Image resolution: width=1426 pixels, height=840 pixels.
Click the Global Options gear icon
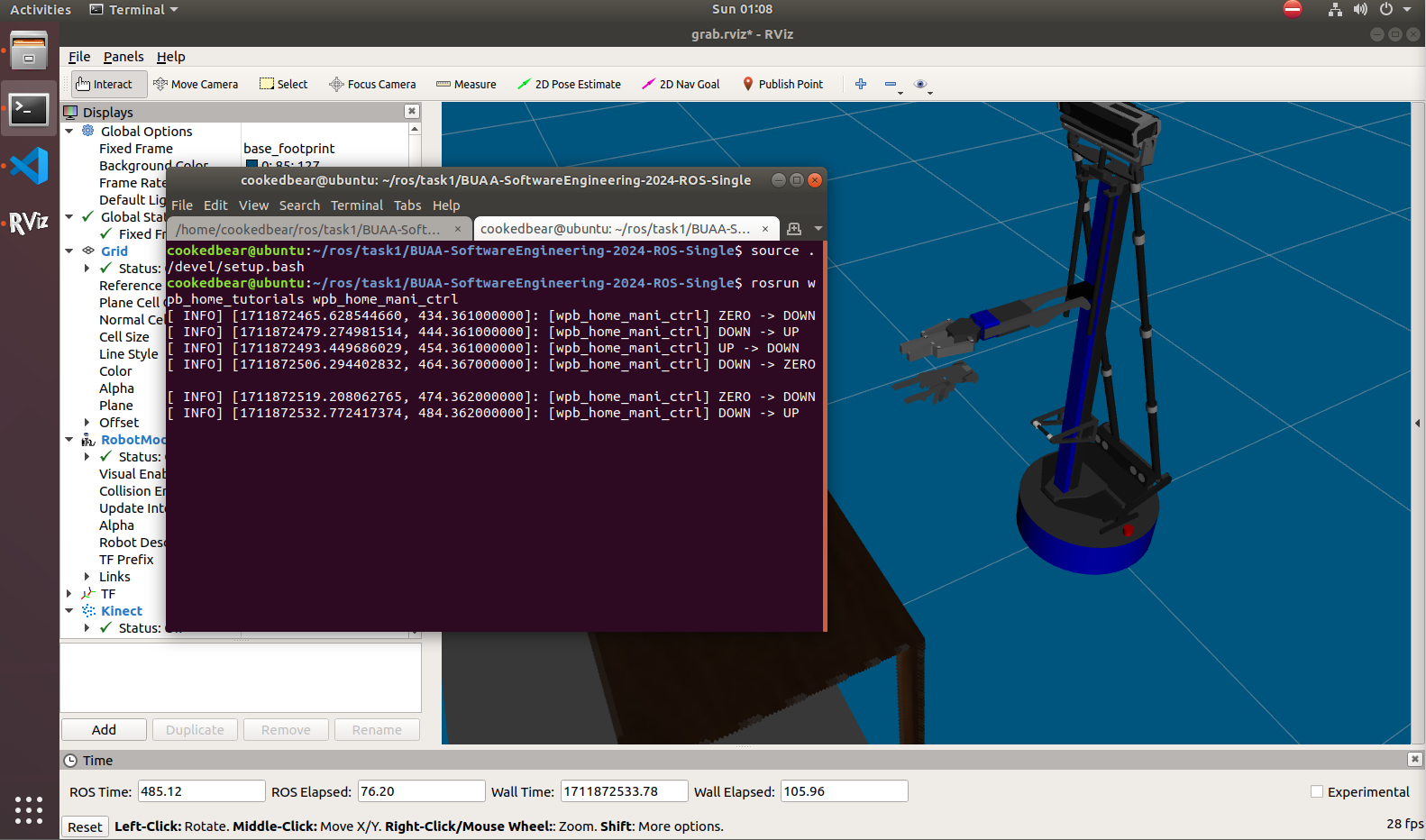pos(88,131)
